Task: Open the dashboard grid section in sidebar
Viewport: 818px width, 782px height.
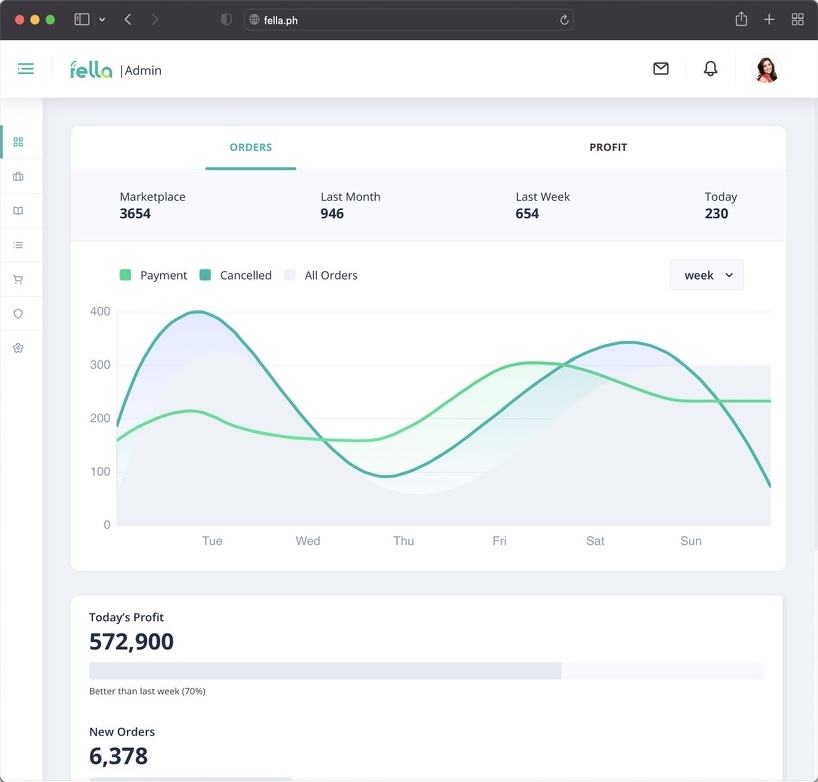Action: 17,141
